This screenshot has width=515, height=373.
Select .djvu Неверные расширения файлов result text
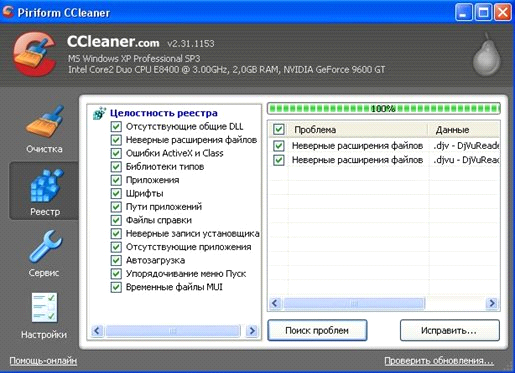coord(357,160)
